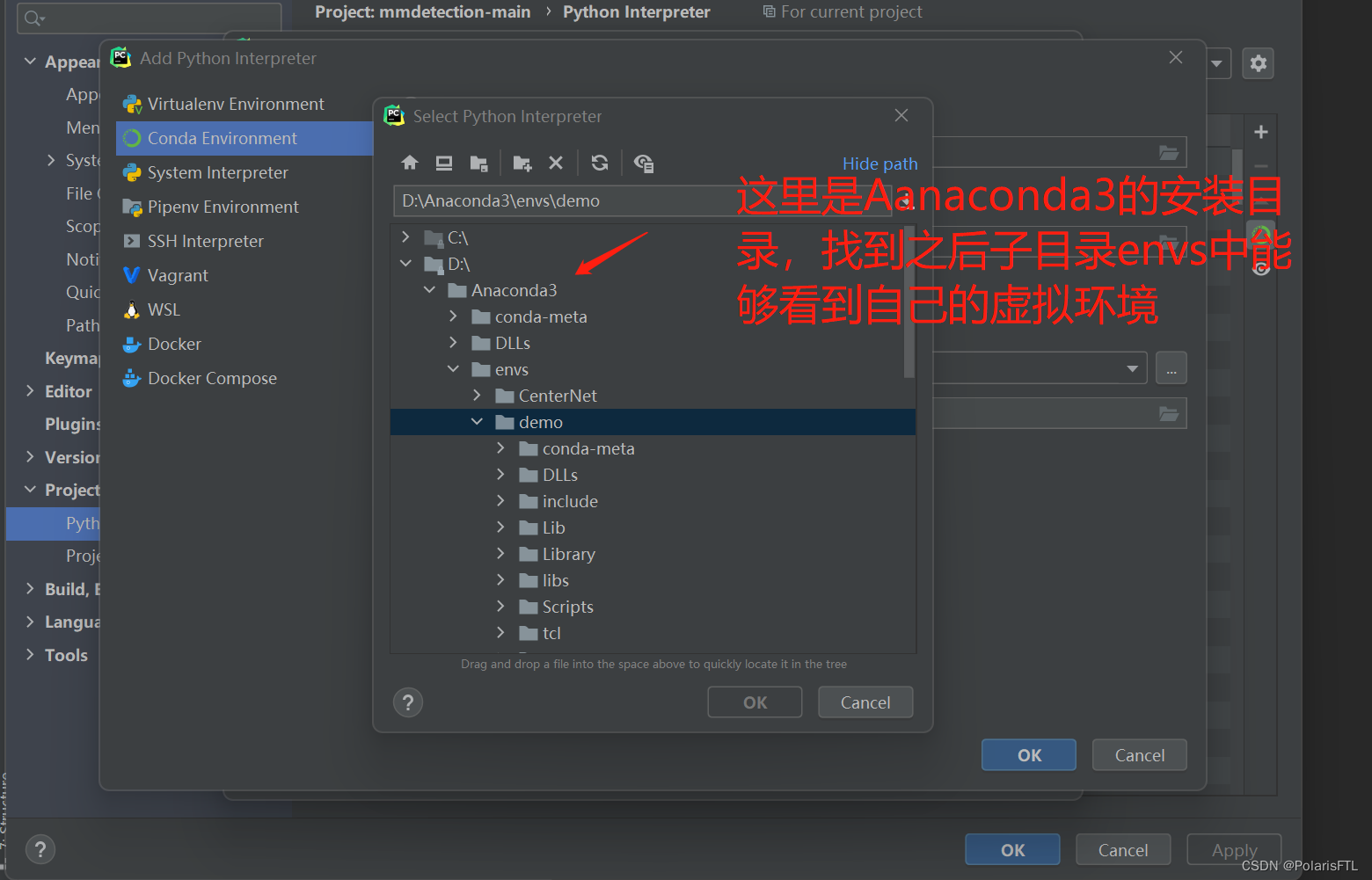Select the Home directory icon
Image resolution: width=1372 pixels, height=880 pixels.
409,163
